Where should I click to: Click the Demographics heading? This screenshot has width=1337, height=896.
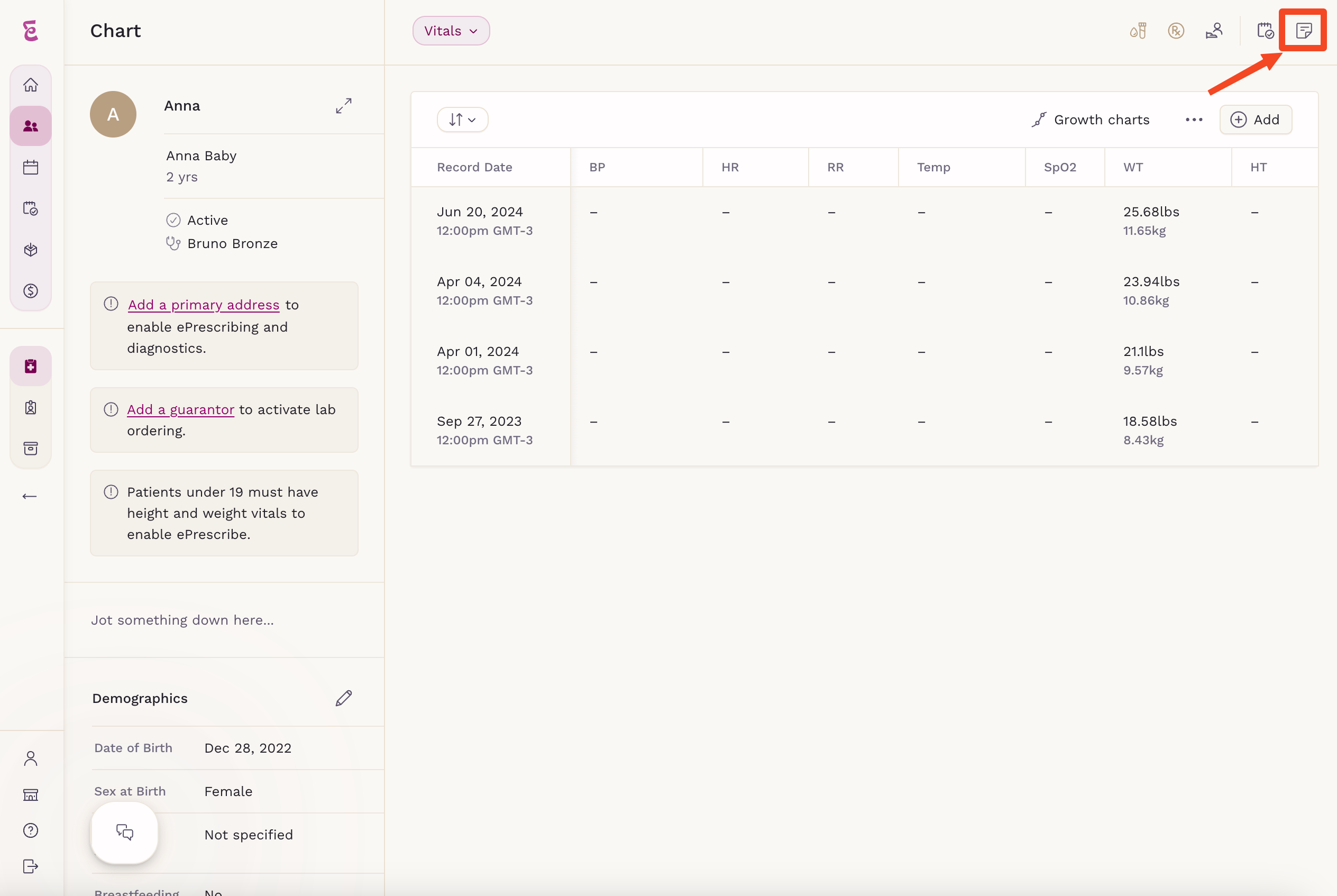click(140, 699)
